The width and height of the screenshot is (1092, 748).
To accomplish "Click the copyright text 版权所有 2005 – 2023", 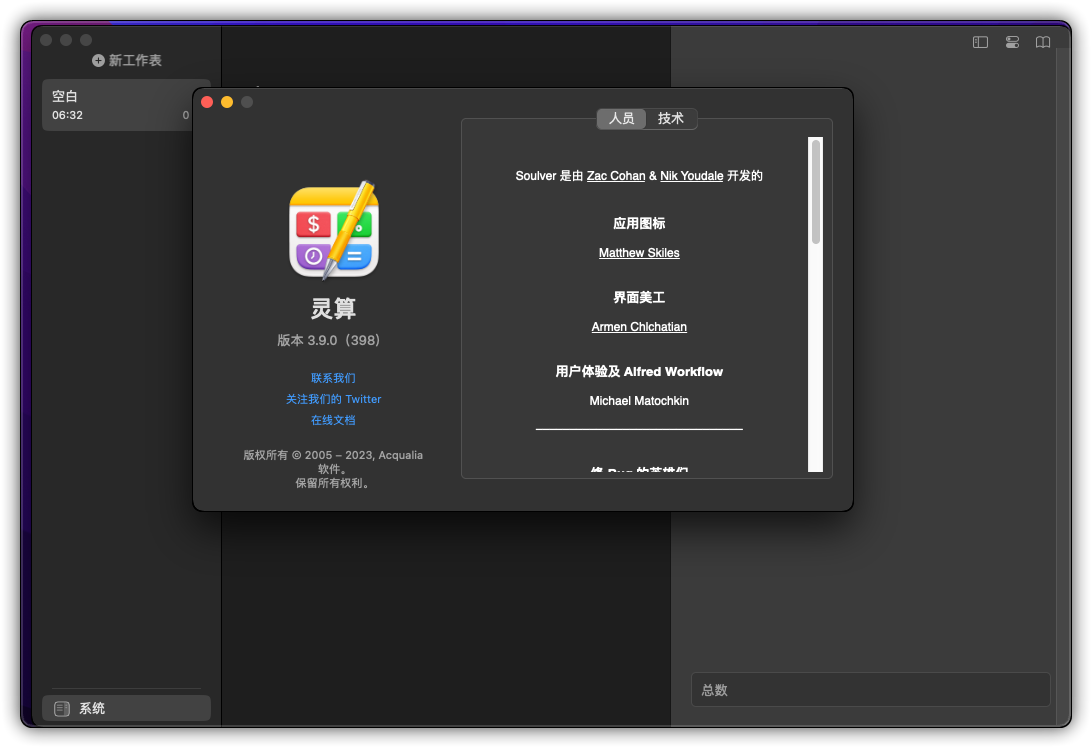I will (333, 469).
